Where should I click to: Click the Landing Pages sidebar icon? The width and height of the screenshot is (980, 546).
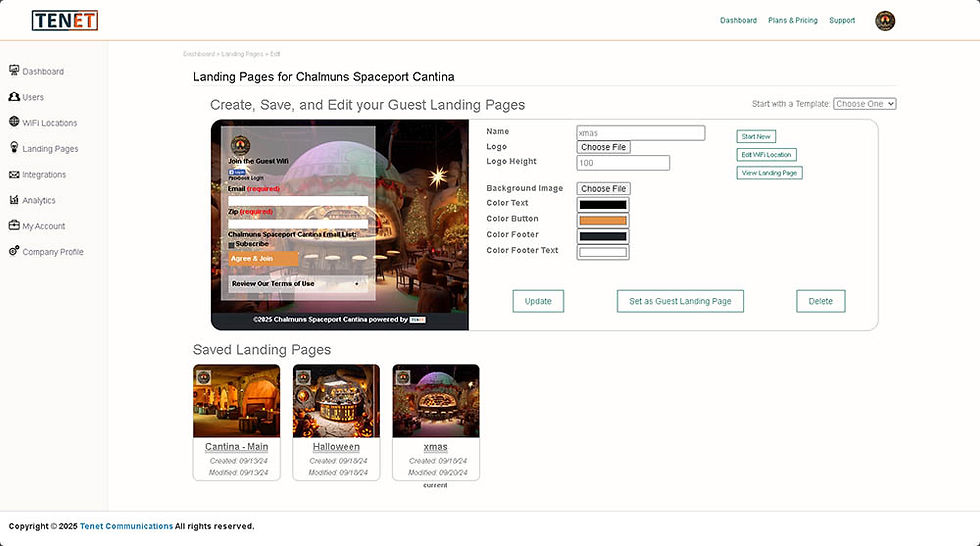coord(14,147)
